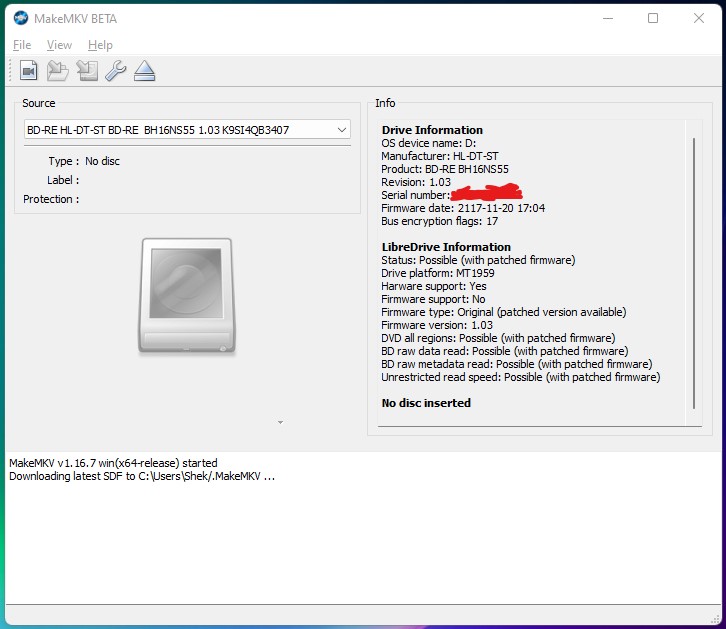Click 'Firmware date: 2117-11-20 17:04' line
Image resolution: width=726 pixels, height=629 pixels.
[x=463, y=208]
